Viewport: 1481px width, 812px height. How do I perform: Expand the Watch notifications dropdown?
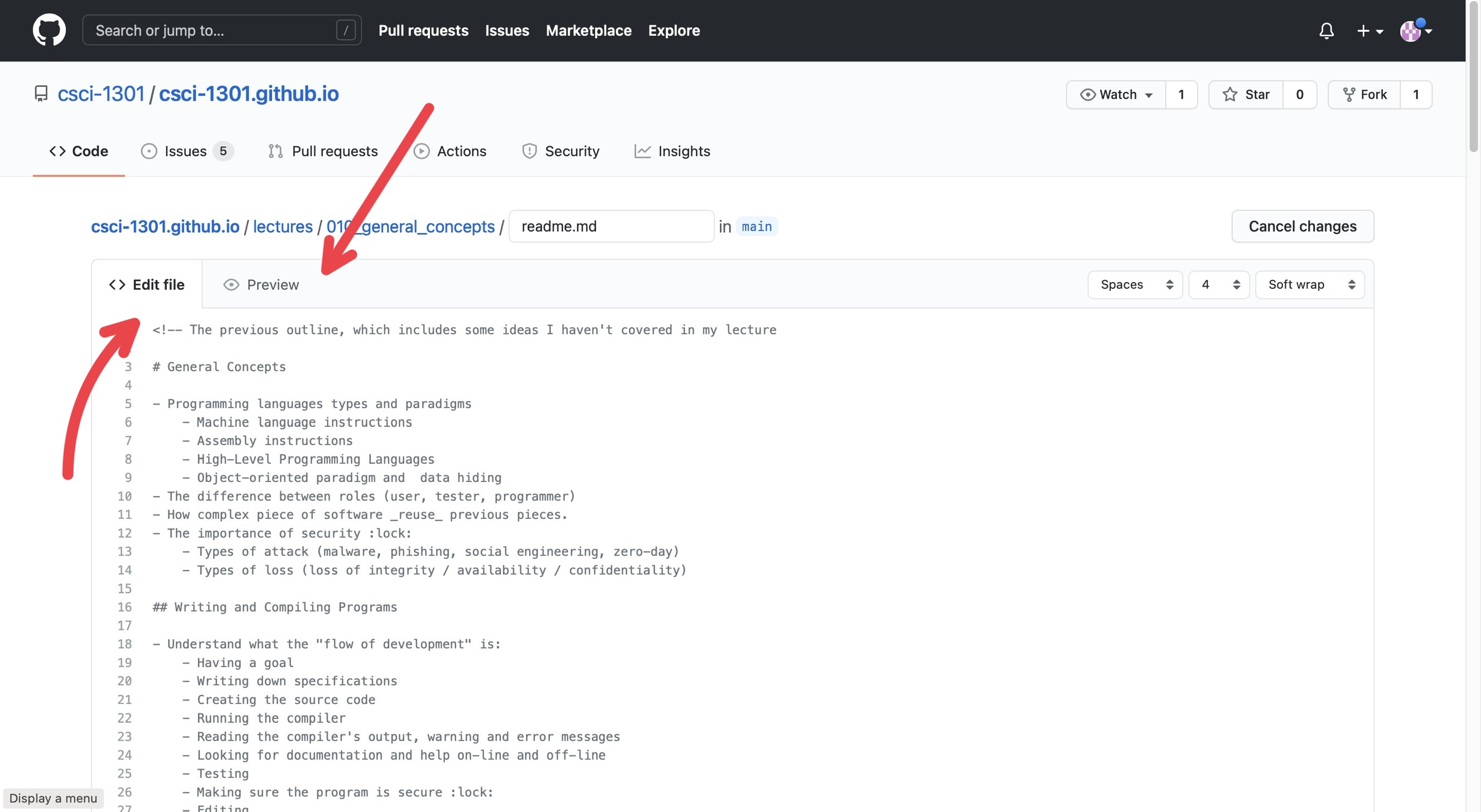pos(1116,94)
